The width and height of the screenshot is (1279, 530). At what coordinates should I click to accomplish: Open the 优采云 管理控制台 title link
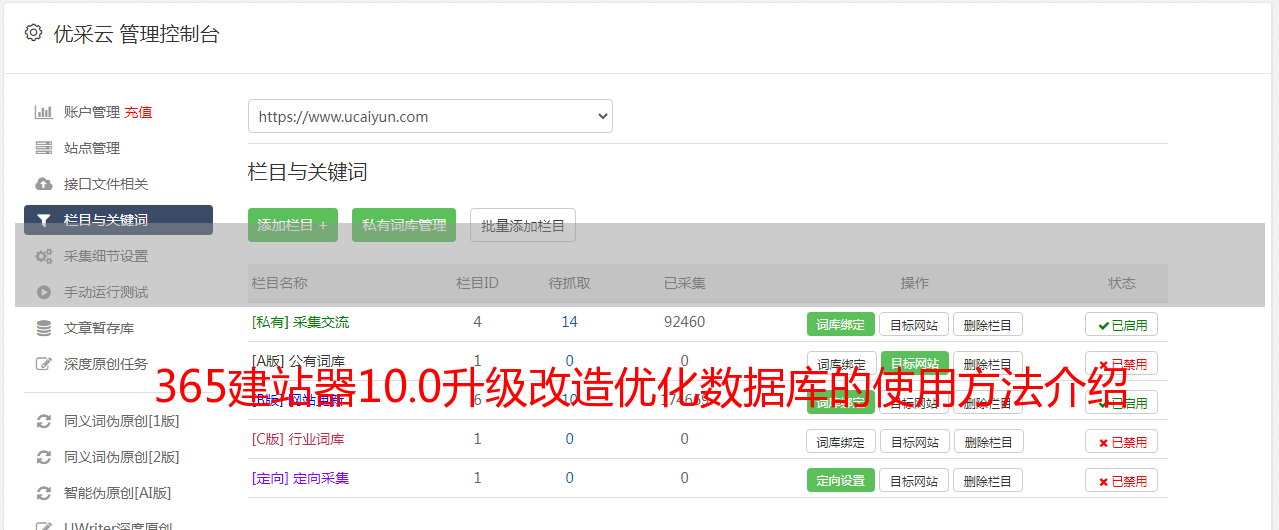136,34
